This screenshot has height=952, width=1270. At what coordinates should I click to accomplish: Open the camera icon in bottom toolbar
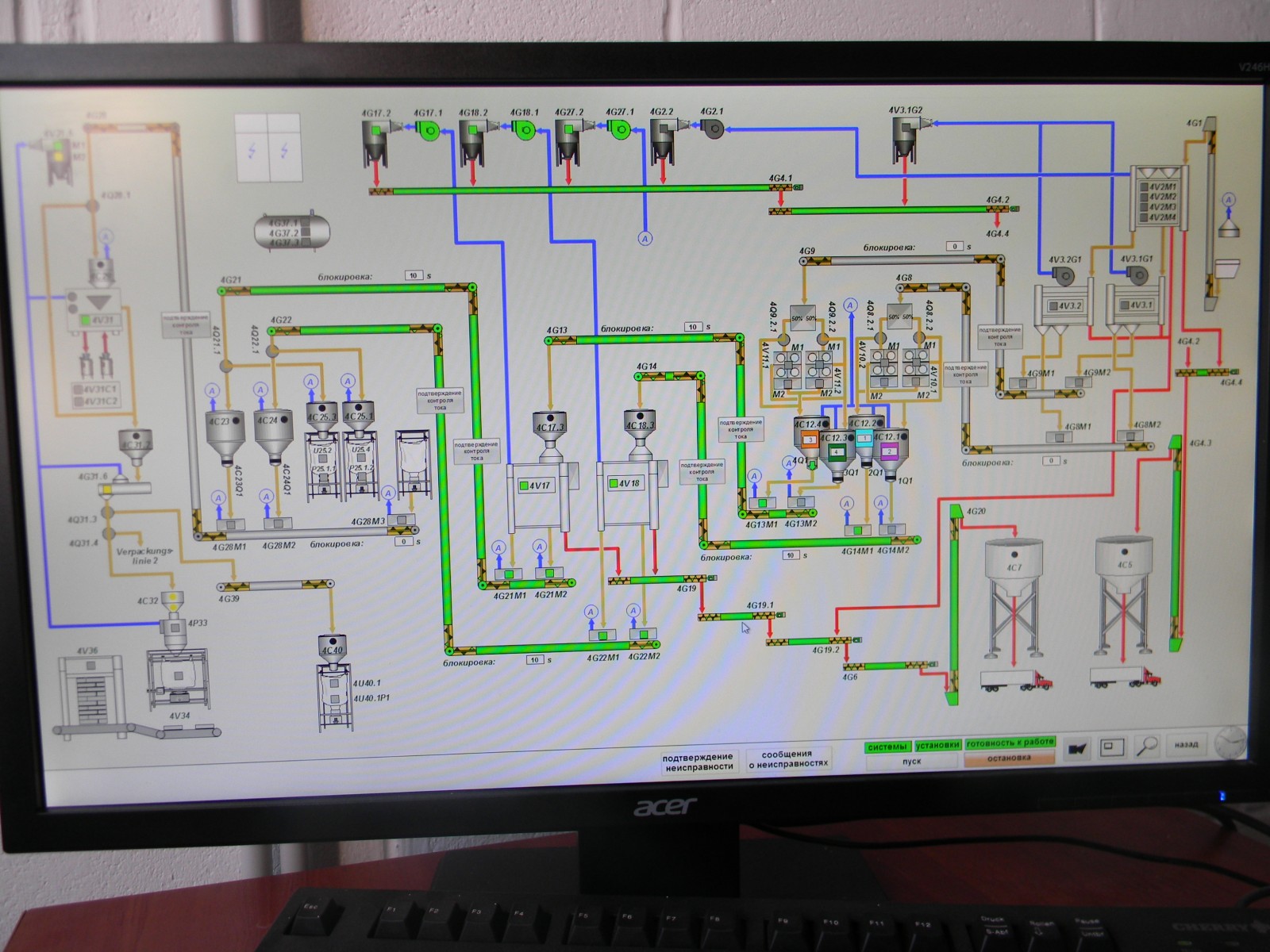coord(1077,748)
